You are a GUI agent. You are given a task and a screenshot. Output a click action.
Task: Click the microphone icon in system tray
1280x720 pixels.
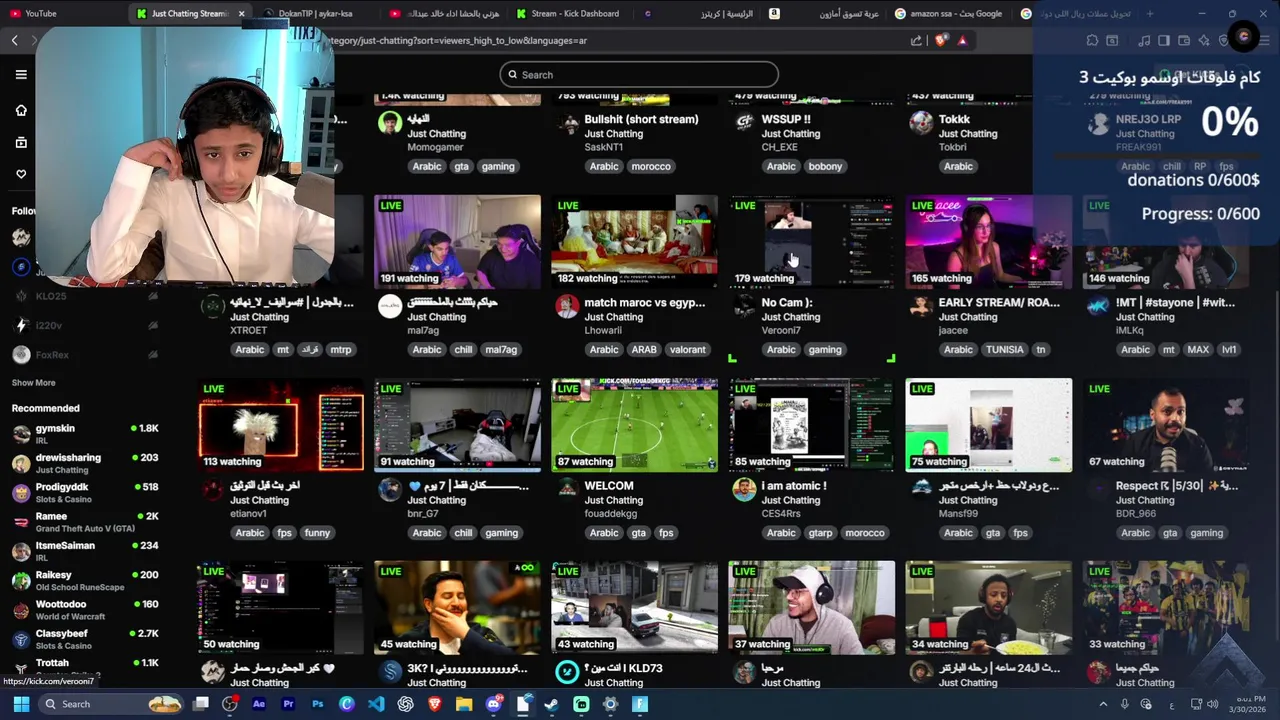click(1125, 704)
